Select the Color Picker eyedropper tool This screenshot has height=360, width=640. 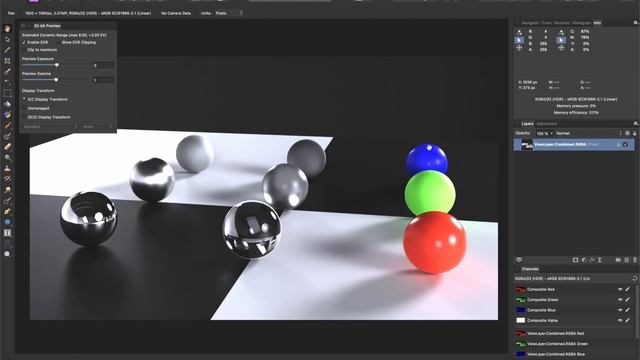tap(7, 50)
